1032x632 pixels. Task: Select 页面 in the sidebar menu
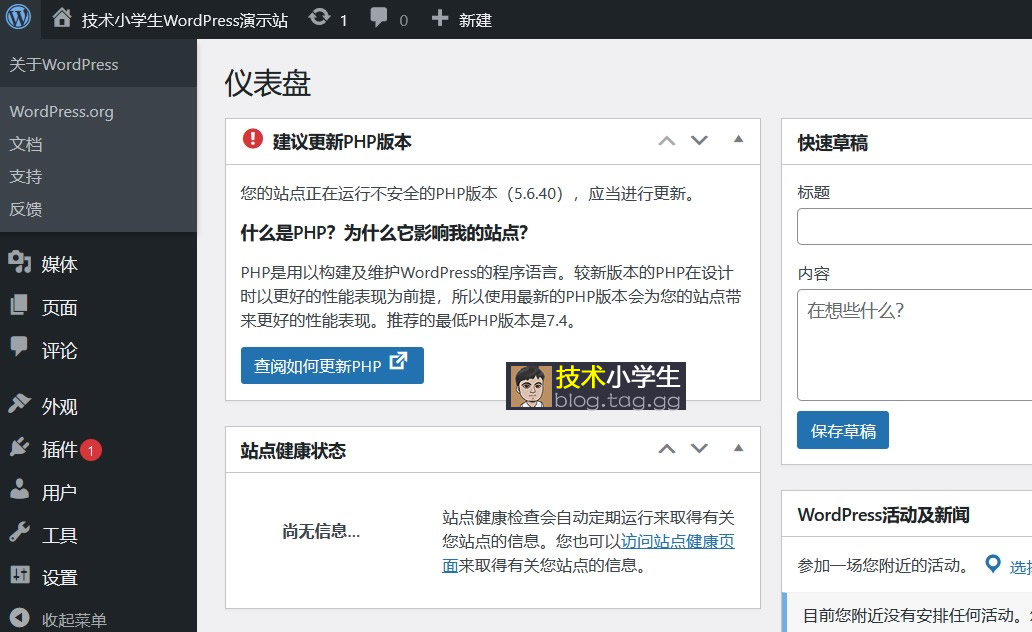[59, 308]
